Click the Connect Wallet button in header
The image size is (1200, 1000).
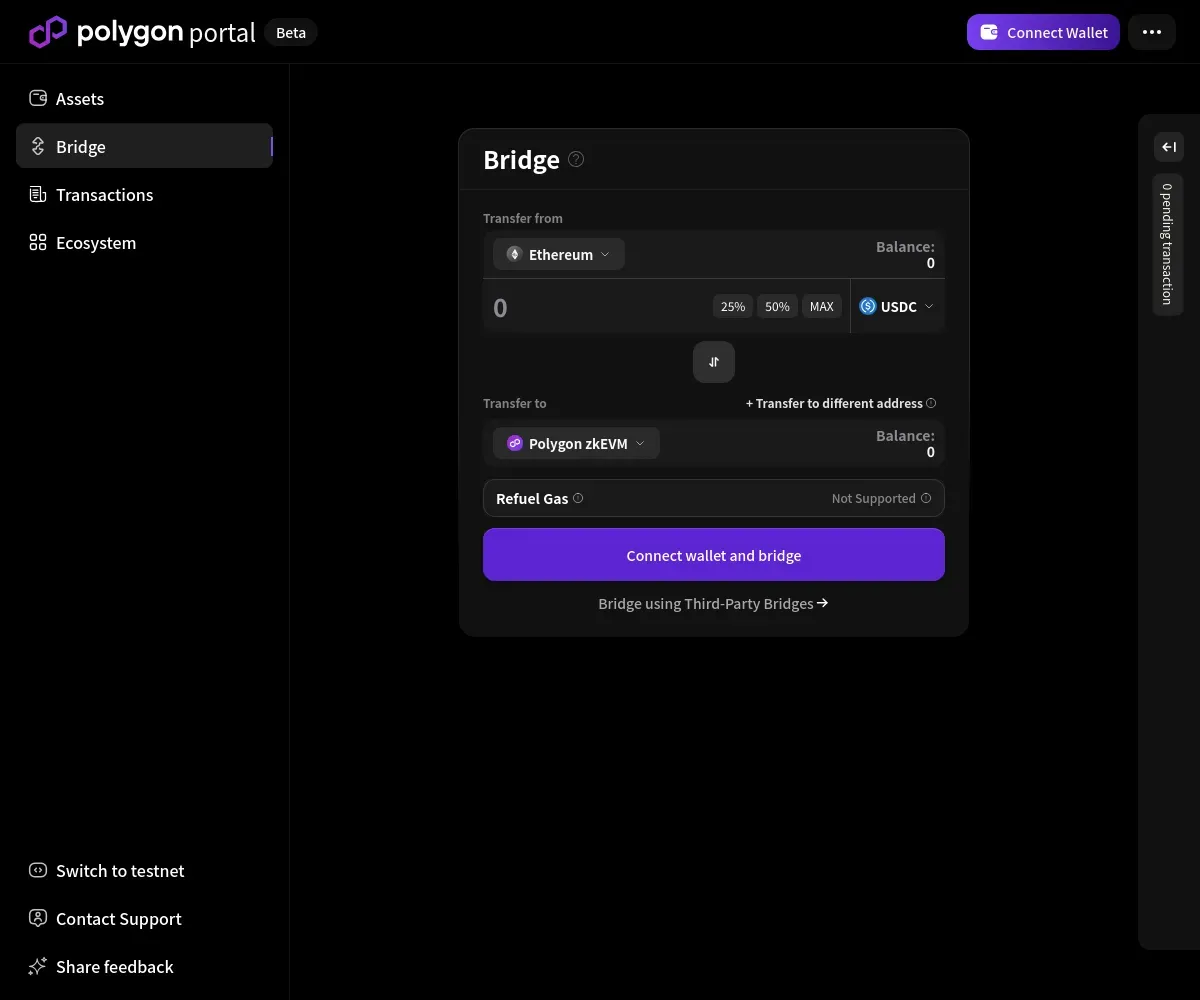tap(1043, 32)
